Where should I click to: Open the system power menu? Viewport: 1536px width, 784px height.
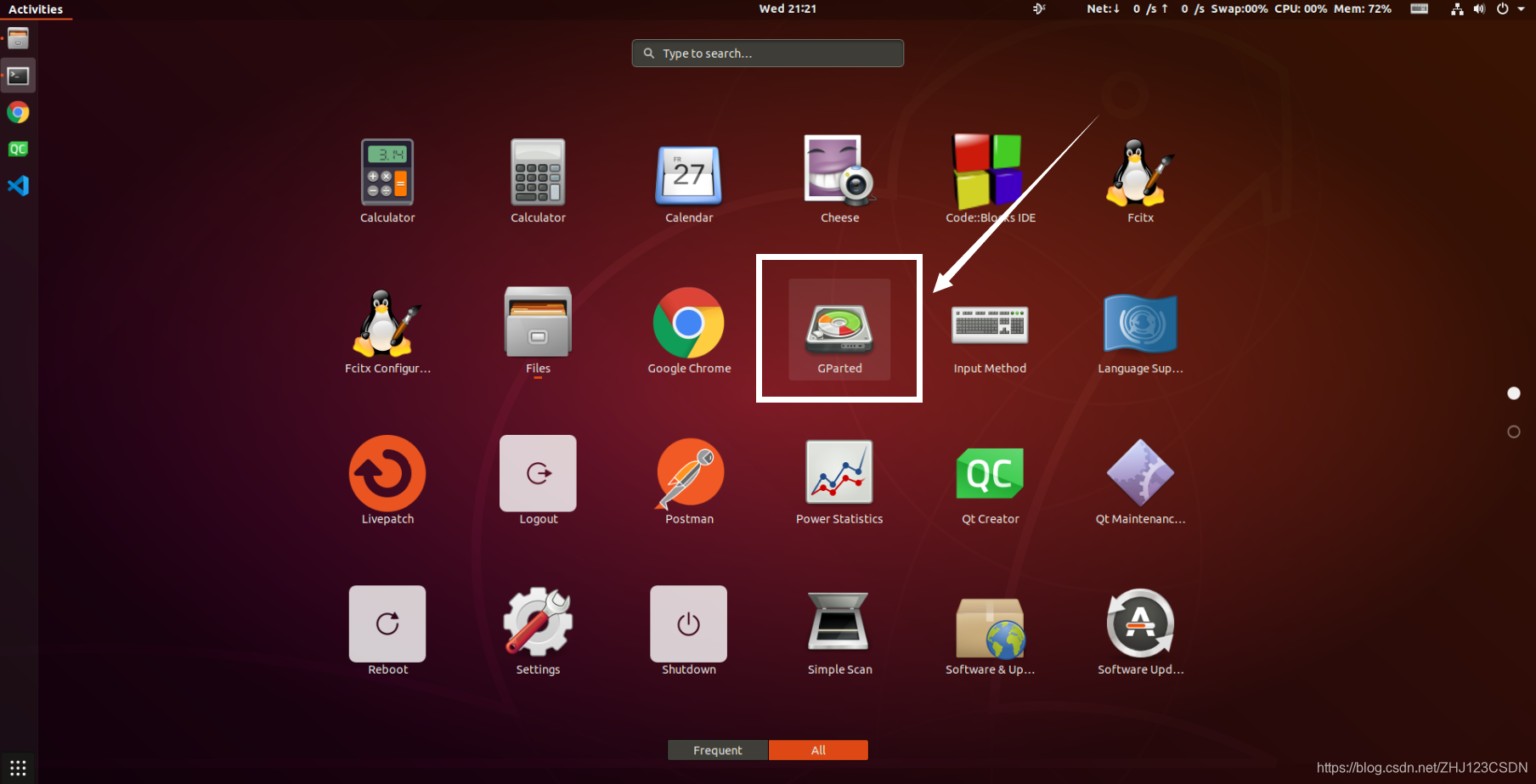tap(1510, 8)
